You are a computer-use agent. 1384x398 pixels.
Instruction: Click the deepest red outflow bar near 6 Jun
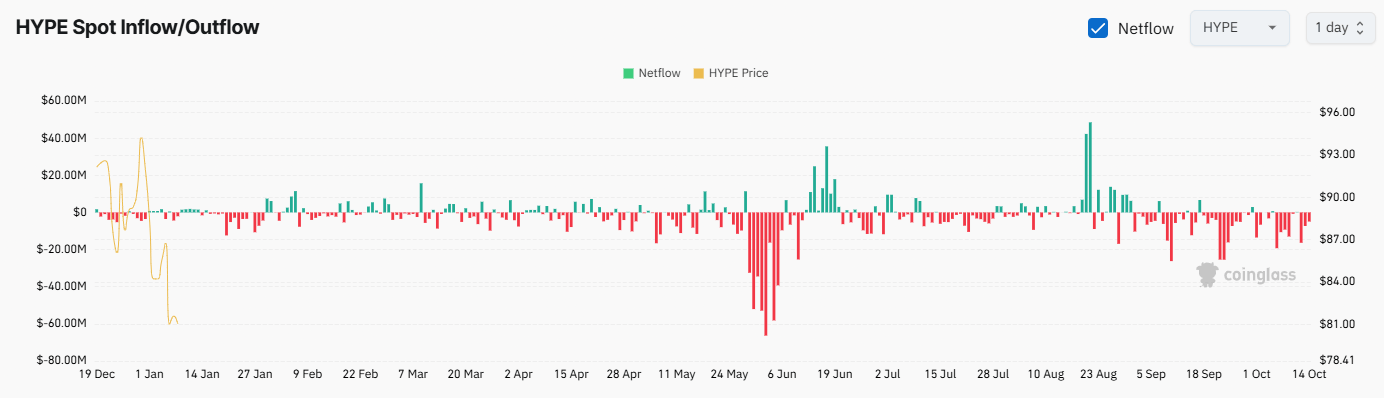click(x=766, y=274)
